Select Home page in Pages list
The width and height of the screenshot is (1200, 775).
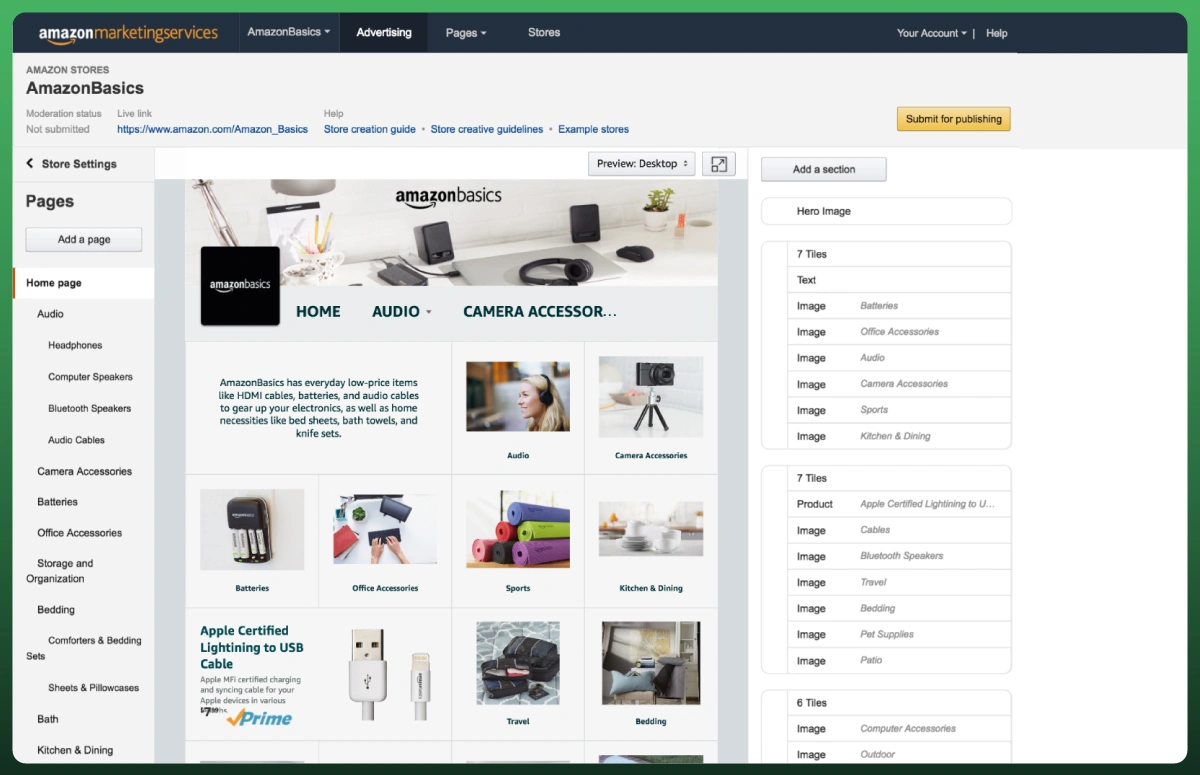tap(84, 283)
